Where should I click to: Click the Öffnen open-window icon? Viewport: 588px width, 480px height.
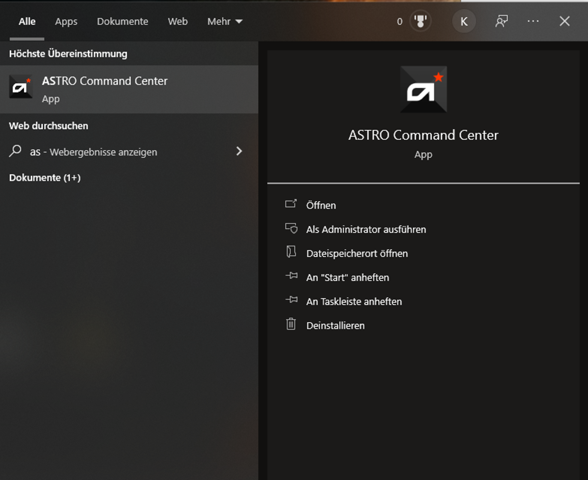291,204
